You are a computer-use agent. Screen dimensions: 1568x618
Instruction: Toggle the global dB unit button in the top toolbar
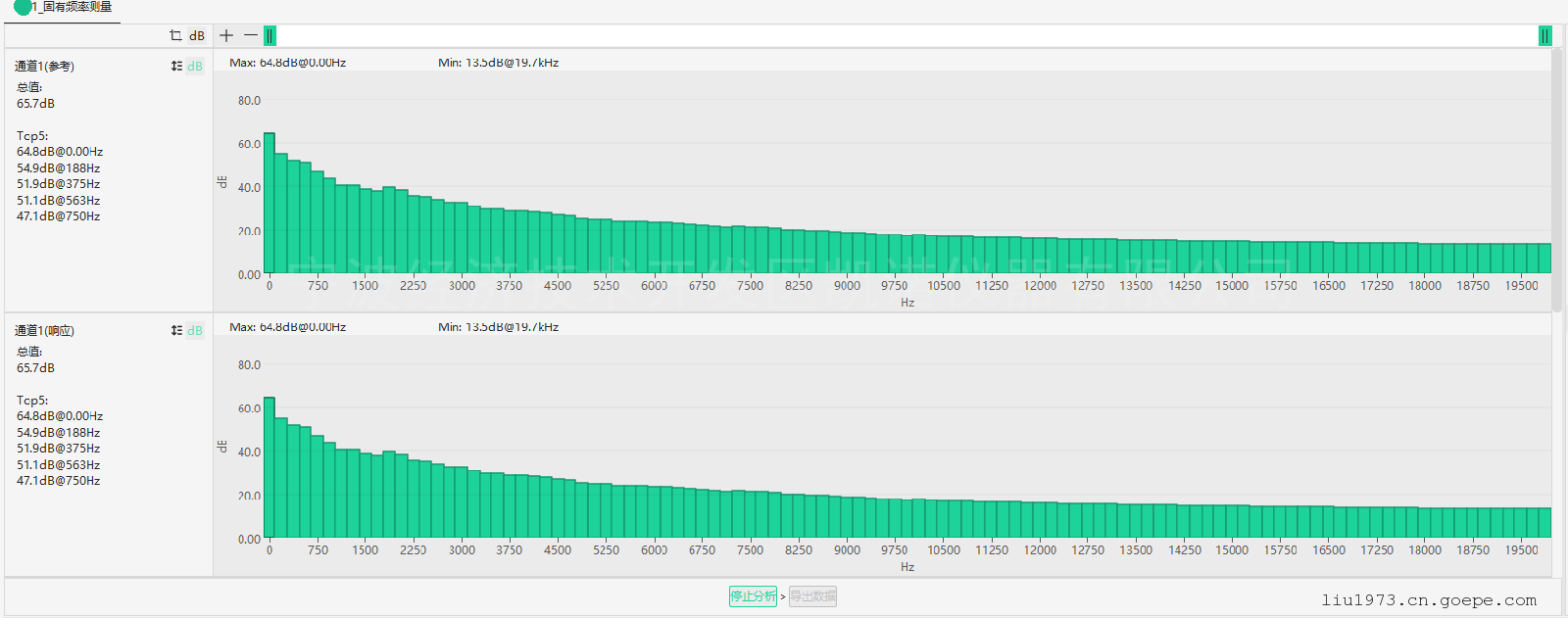tap(197, 36)
